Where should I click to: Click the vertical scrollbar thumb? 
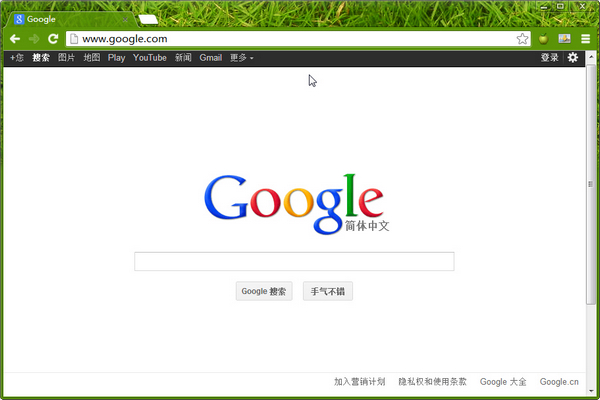pyautogui.click(x=591, y=184)
